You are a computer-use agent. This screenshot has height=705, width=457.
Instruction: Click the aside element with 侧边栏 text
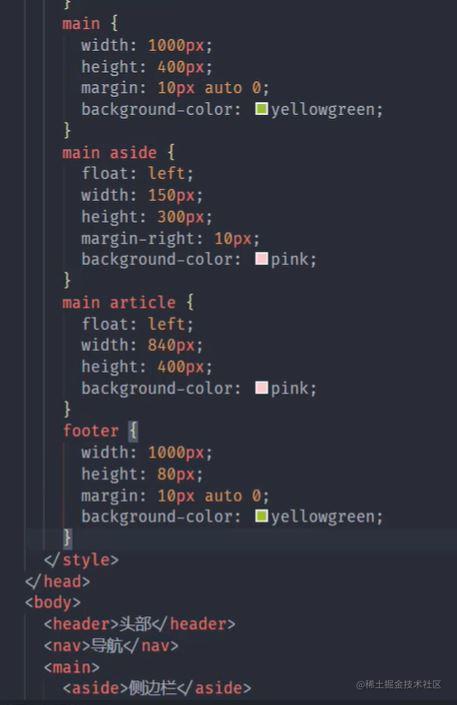click(157, 688)
